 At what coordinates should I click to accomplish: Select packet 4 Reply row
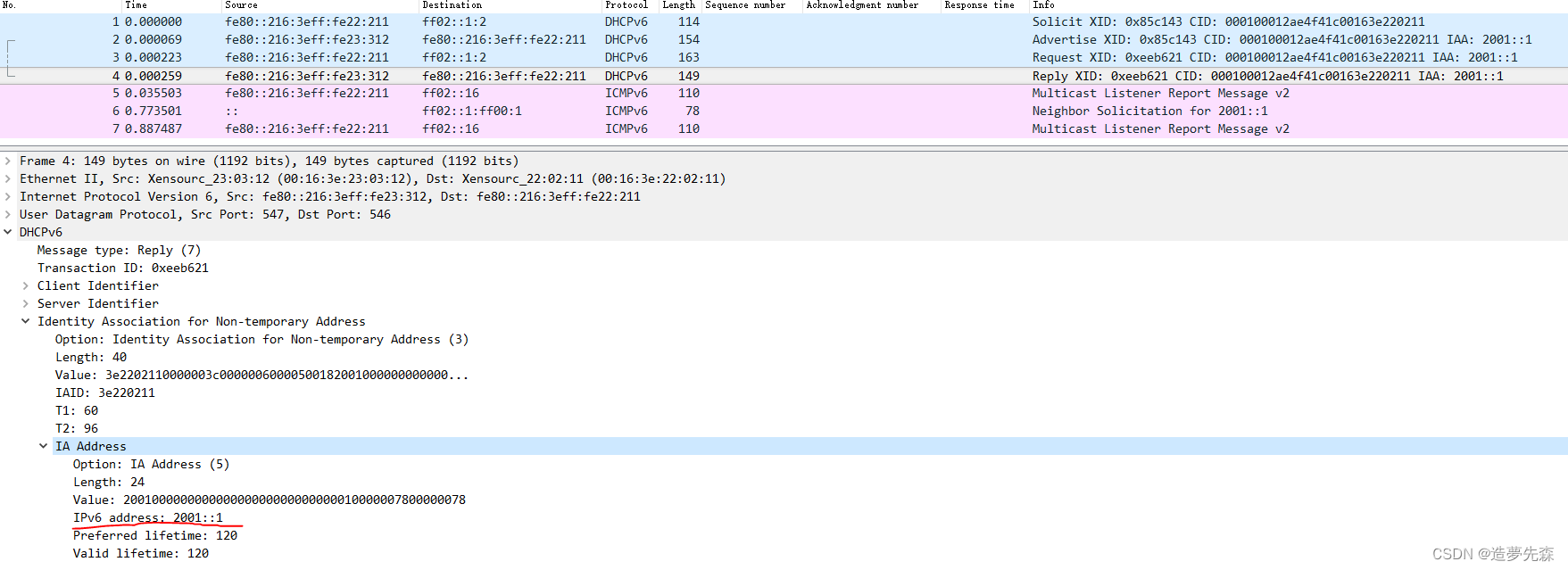point(784,76)
